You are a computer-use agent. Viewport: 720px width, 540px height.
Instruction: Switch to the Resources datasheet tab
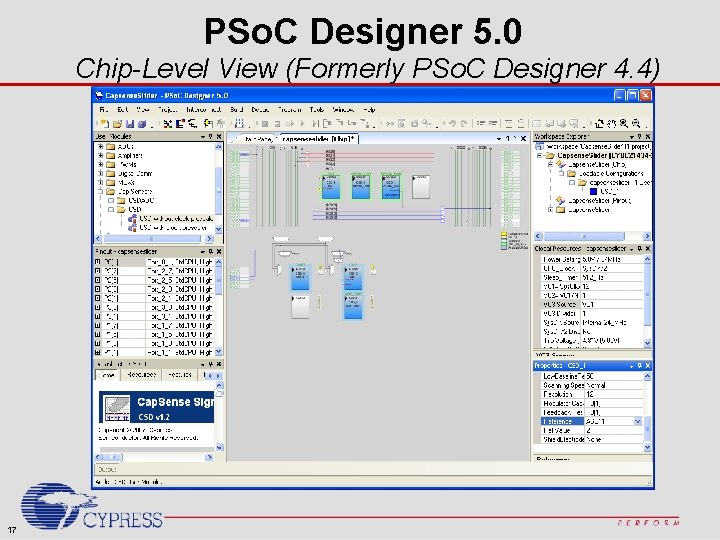pos(141,375)
